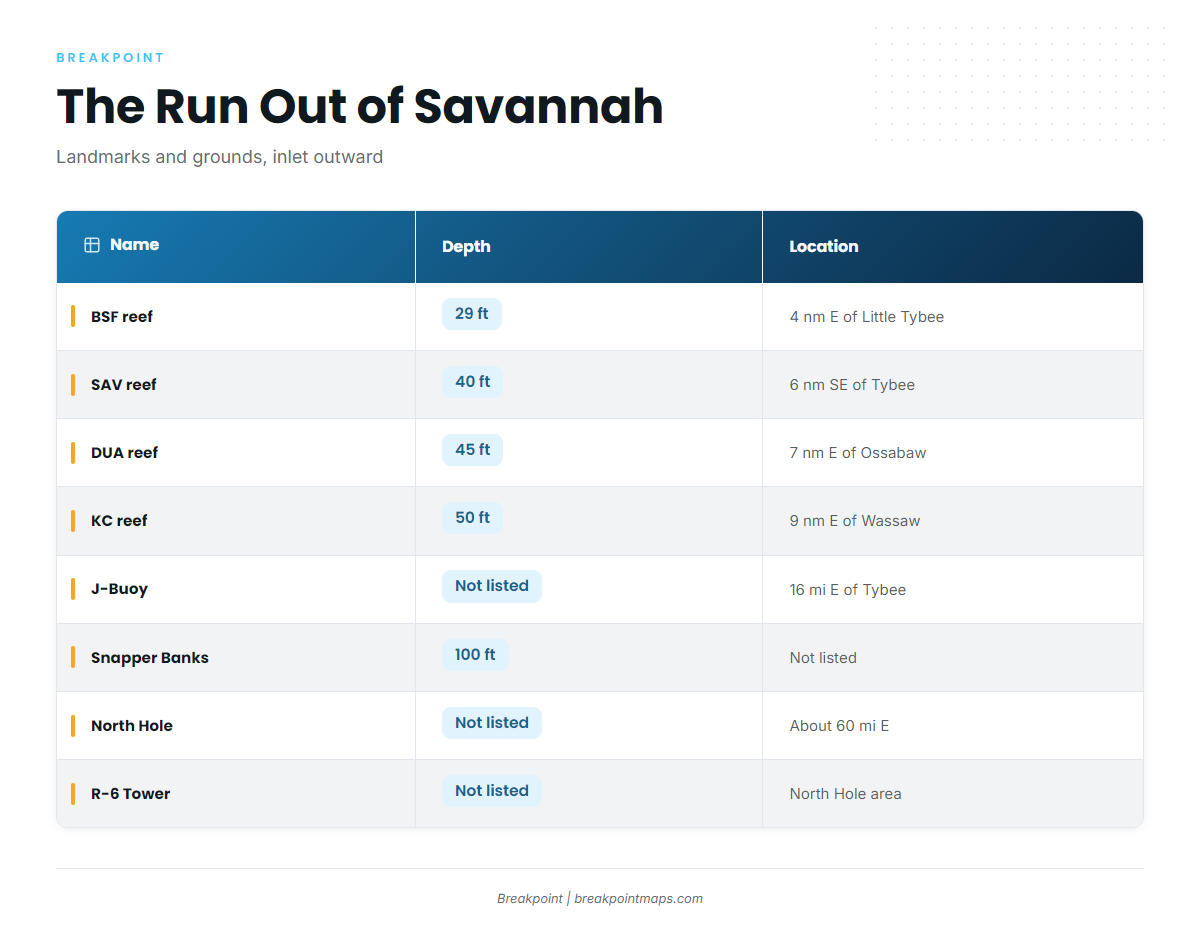
Task: Click the subtitle Landmarks and grounds, inlet outward
Action: point(220,157)
